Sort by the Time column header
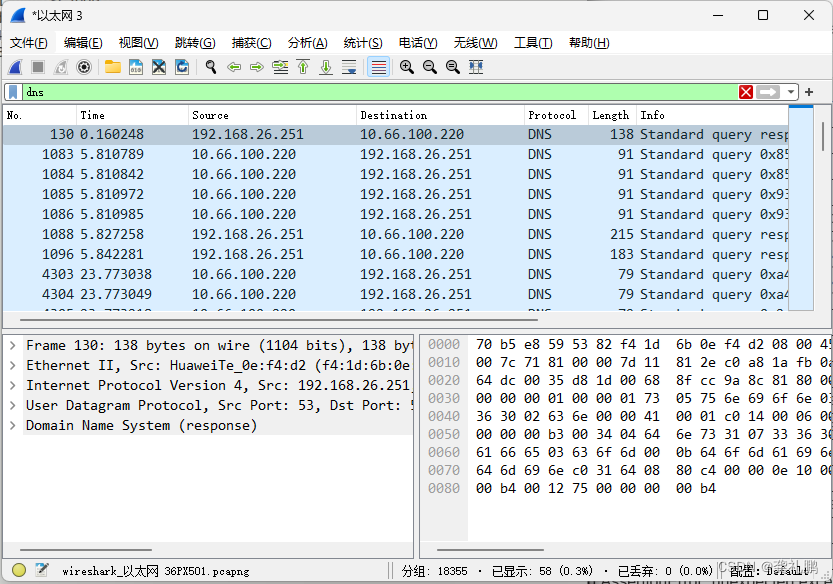The height and width of the screenshot is (584, 833). click(x=132, y=115)
